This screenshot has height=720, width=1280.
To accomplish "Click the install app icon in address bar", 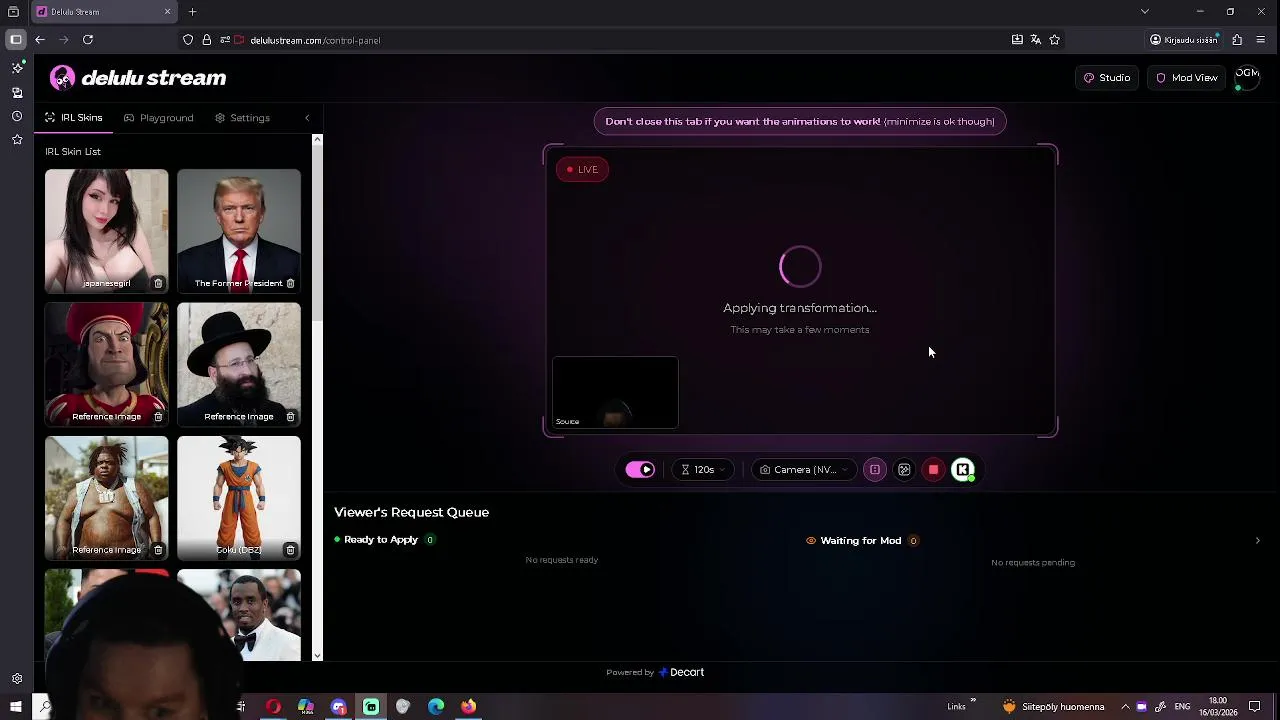I will pos(1017,40).
